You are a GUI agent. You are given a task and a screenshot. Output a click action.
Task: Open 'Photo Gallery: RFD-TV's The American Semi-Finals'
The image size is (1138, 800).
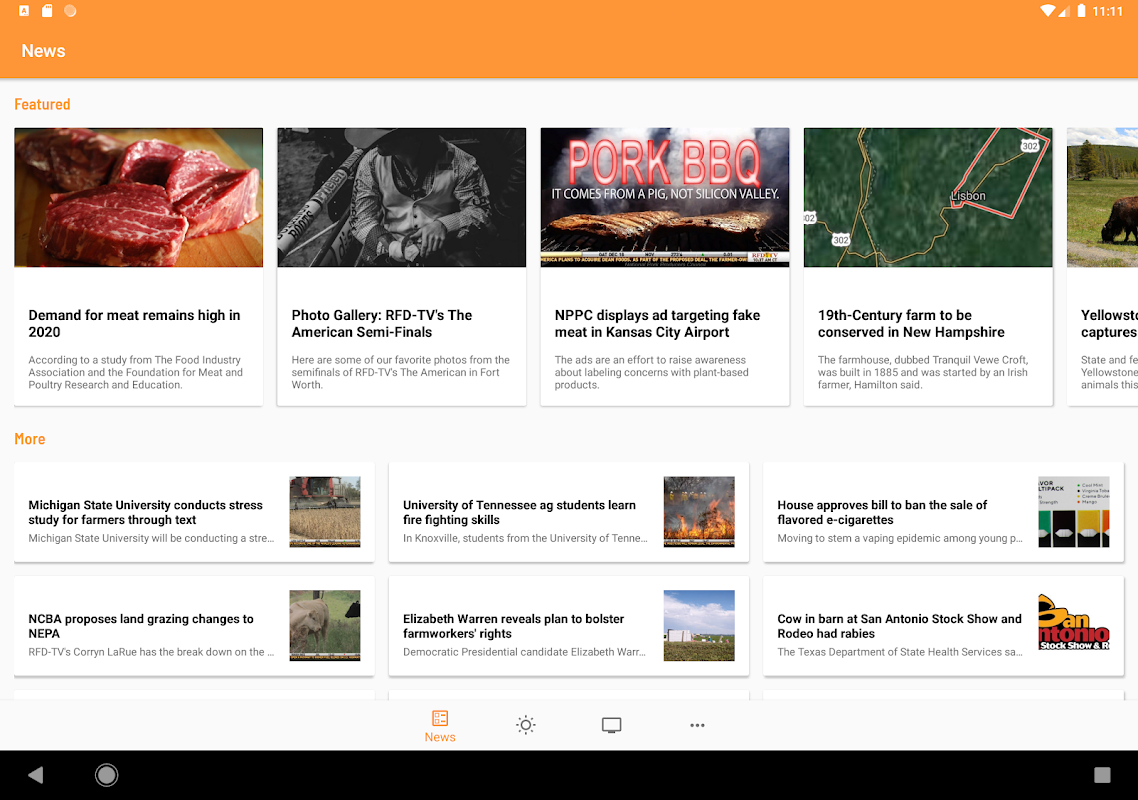click(382, 324)
